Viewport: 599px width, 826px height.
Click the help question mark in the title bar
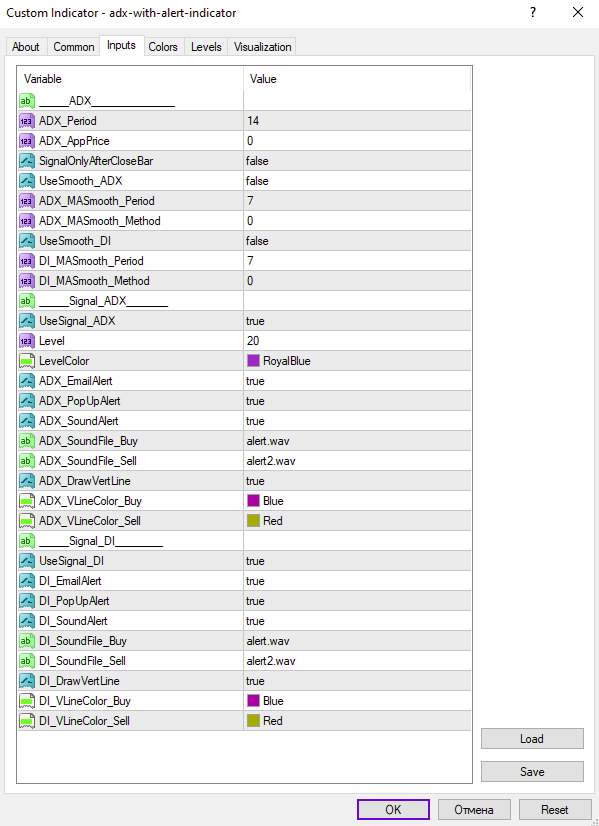pyautogui.click(x=533, y=12)
